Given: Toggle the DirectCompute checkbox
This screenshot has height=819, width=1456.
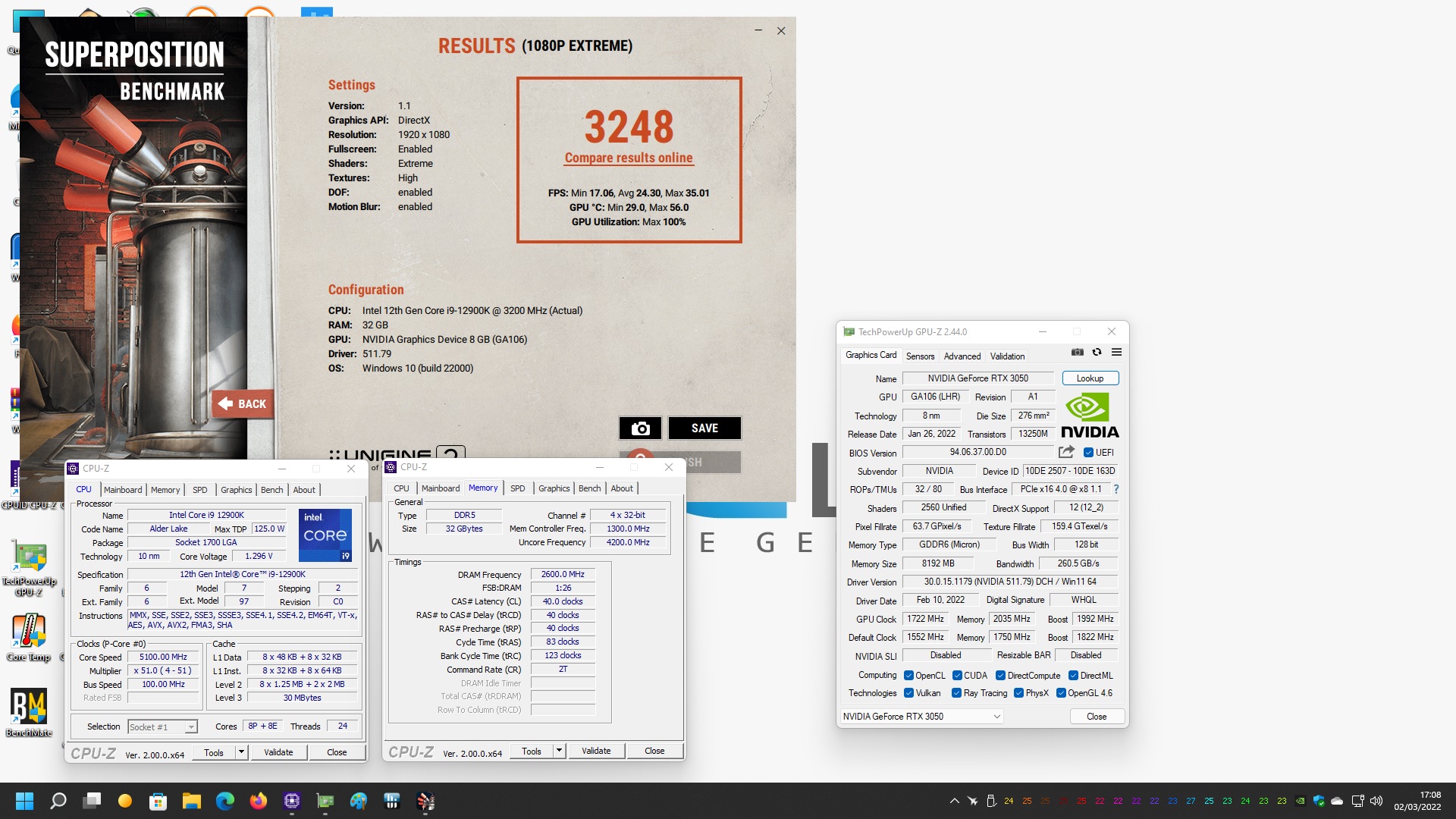Looking at the screenshot, I should pyautogui.click(x=1000, y=676).
